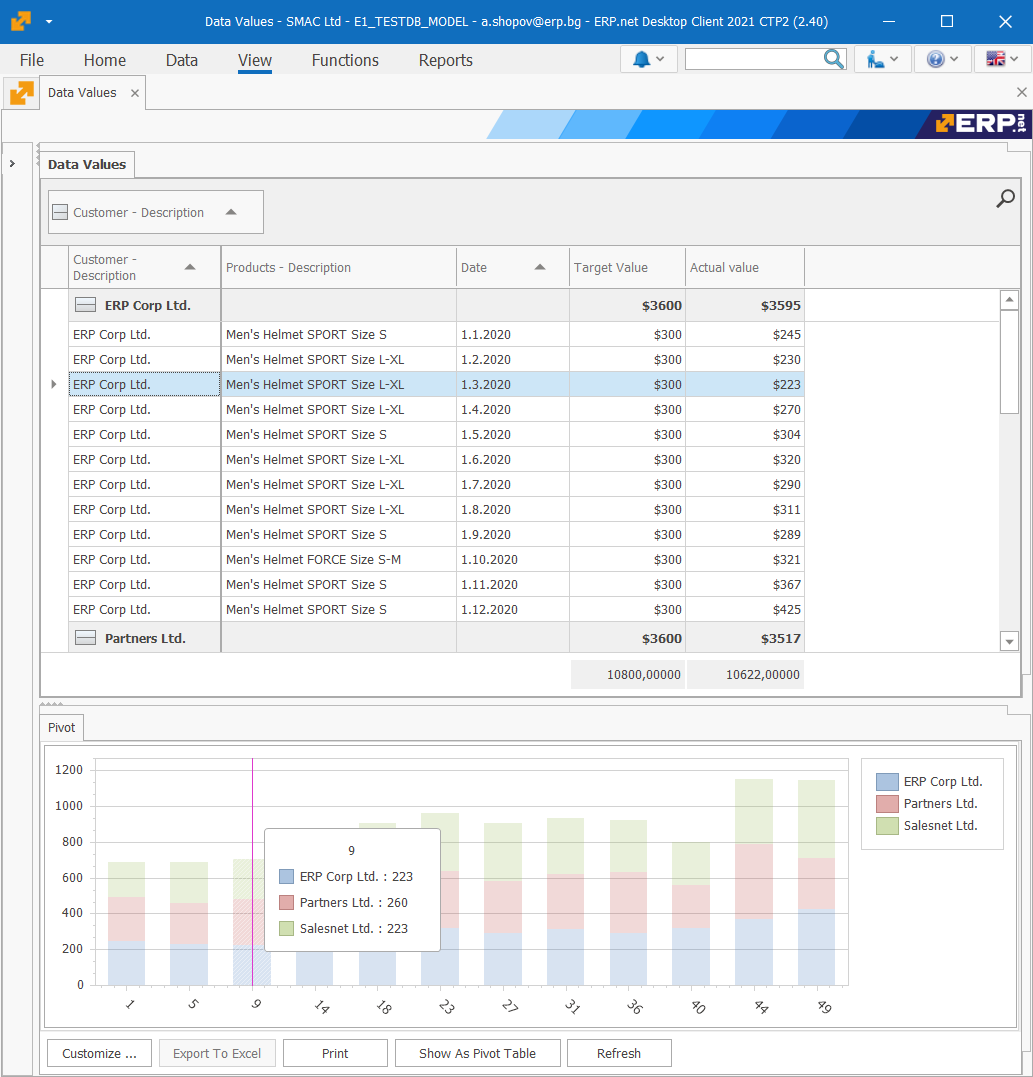Click the ERP Corp Ltd. legend color swatch
The width and height of the screenshot is (1033, 1077).
pos(887,782)
